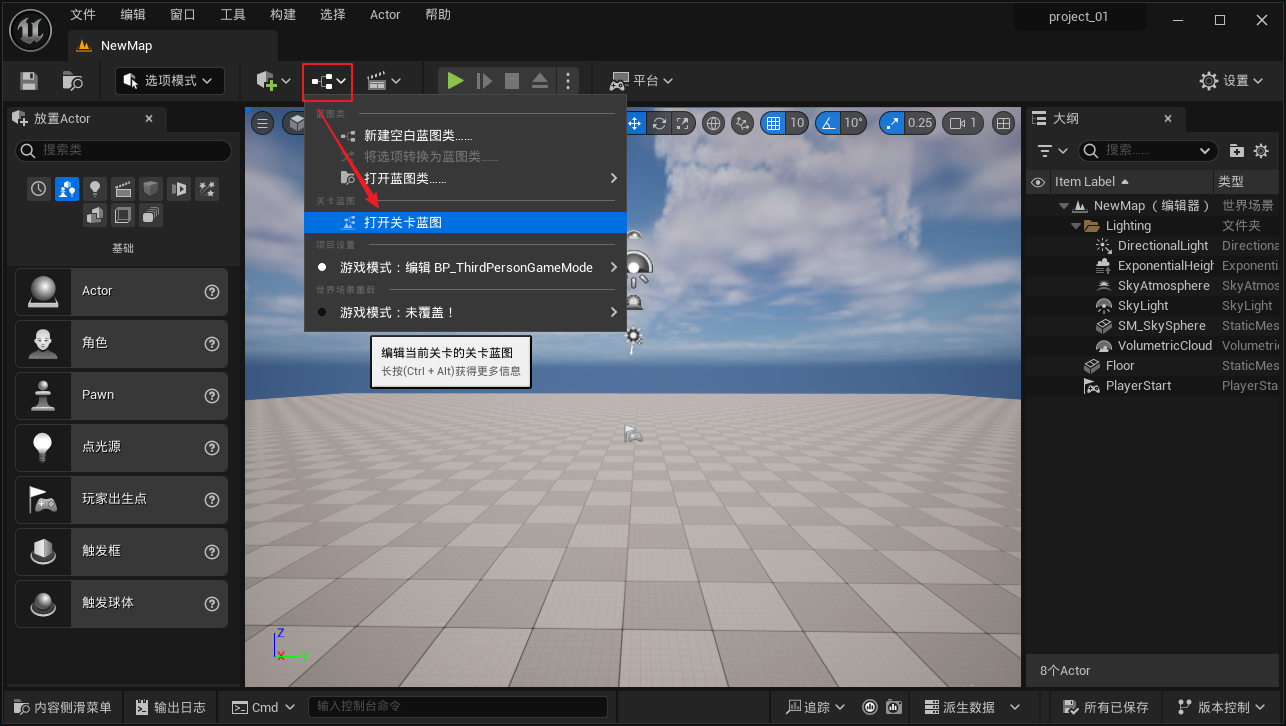Open the 文件 menu
The width and height of the screenshot is (1286, 726).
click(83, 15)
